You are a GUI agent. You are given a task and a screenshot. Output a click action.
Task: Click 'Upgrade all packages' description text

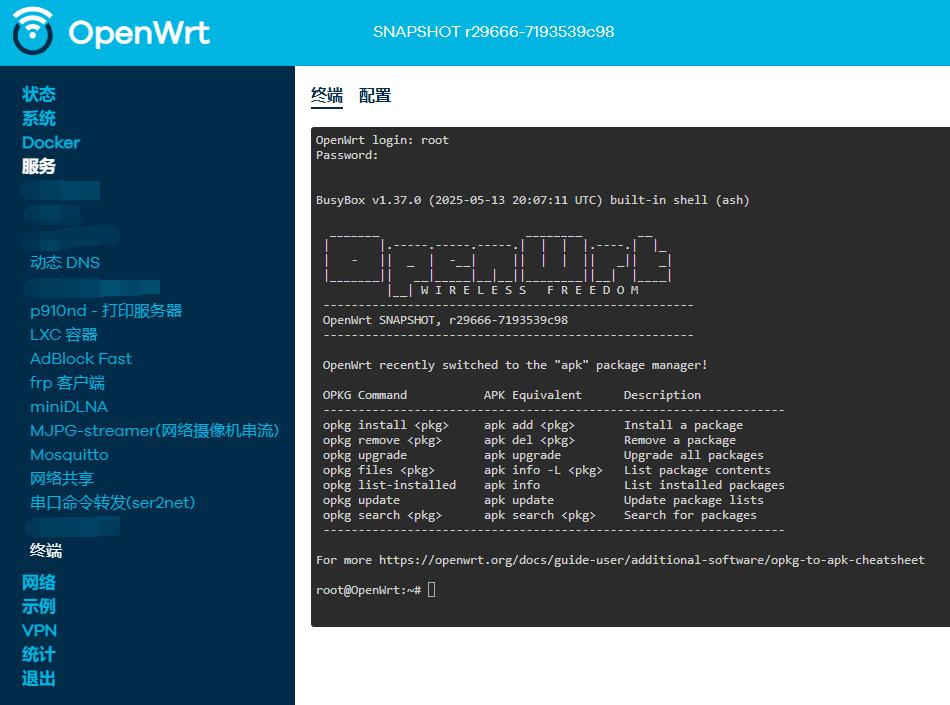tap(694, 455)
